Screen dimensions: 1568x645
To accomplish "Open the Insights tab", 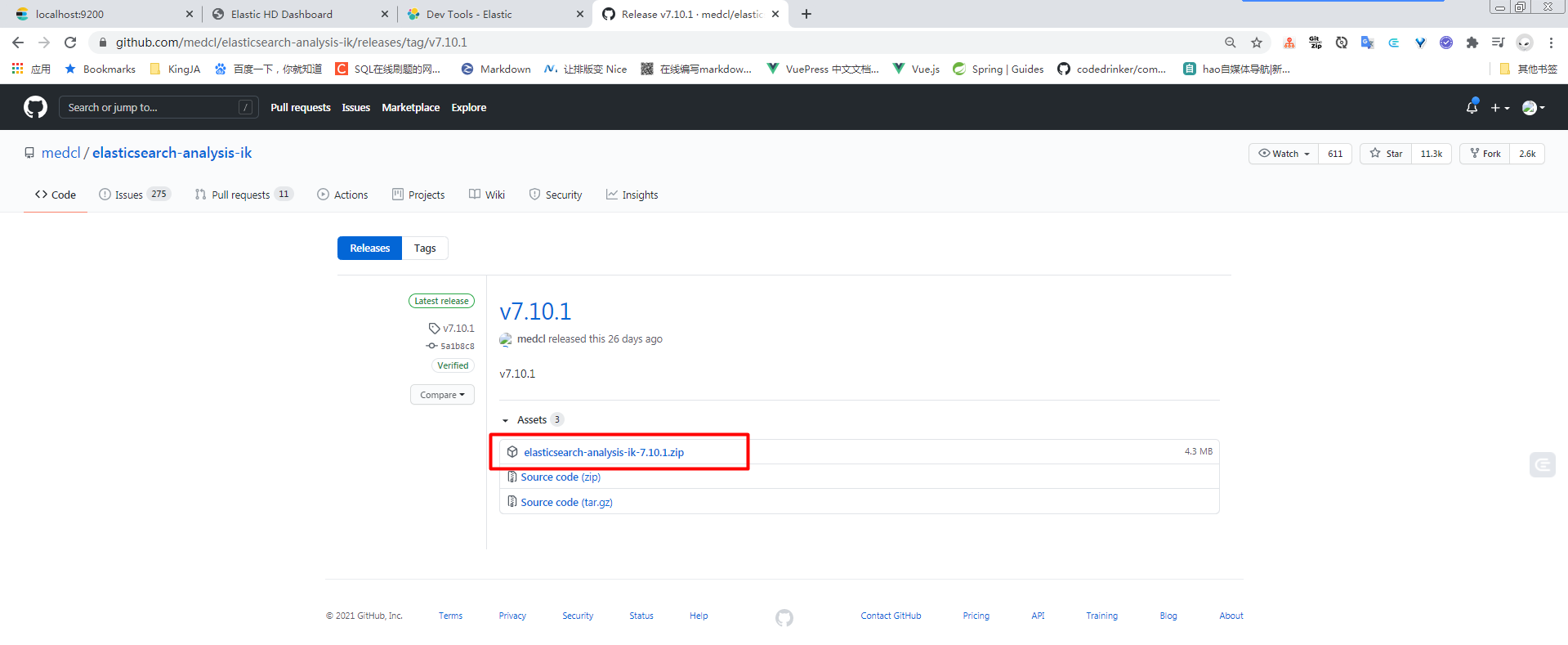I will coord(632,195).
